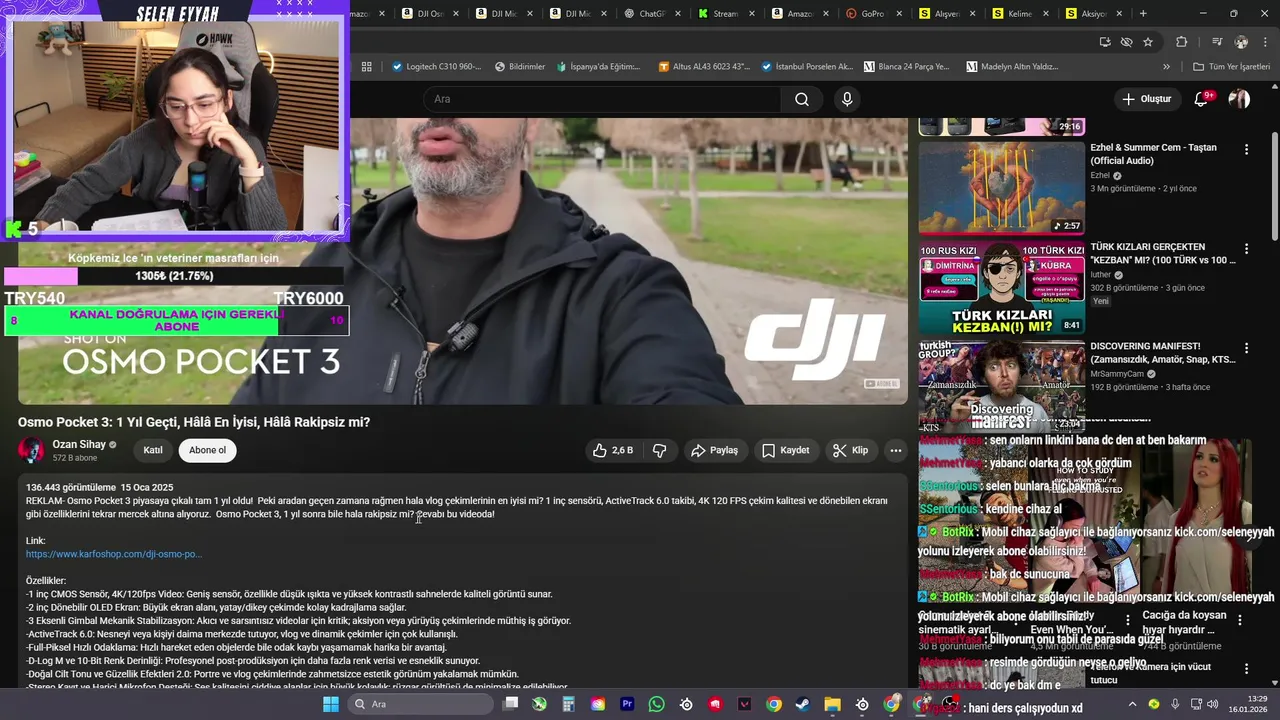Click the Klip clip button
Screen dimensions: 1280x720
[851, 451]
